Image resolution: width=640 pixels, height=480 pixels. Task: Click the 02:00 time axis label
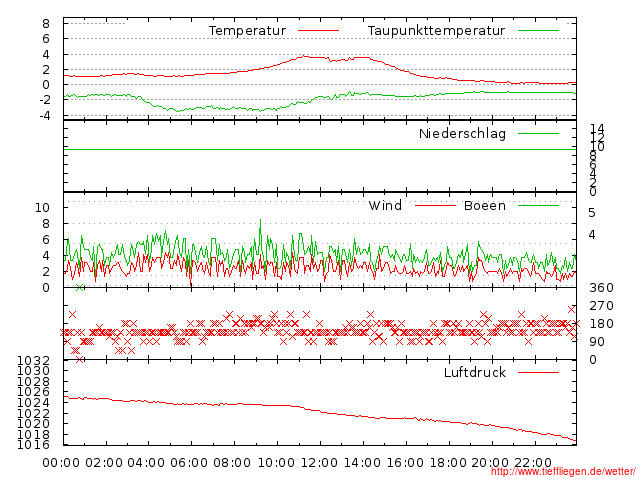[104, 463]
